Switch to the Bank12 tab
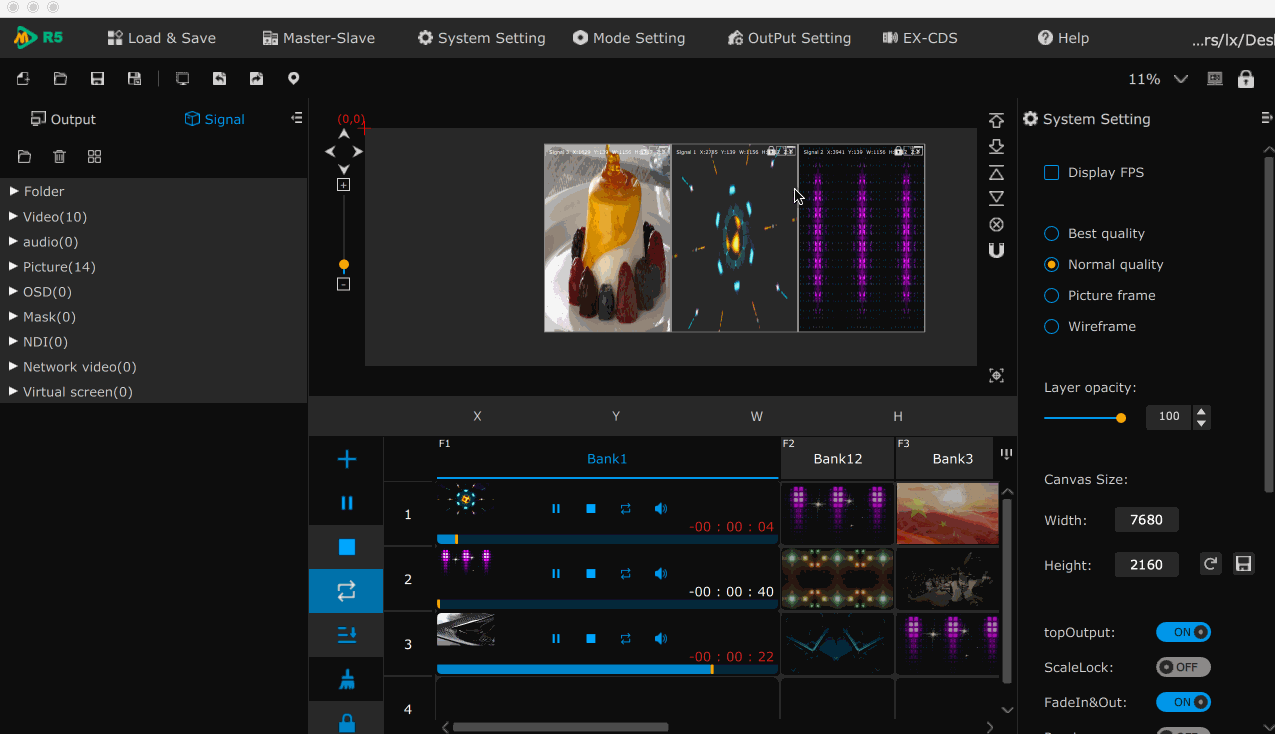1275x734 pixels. point(837,459)
